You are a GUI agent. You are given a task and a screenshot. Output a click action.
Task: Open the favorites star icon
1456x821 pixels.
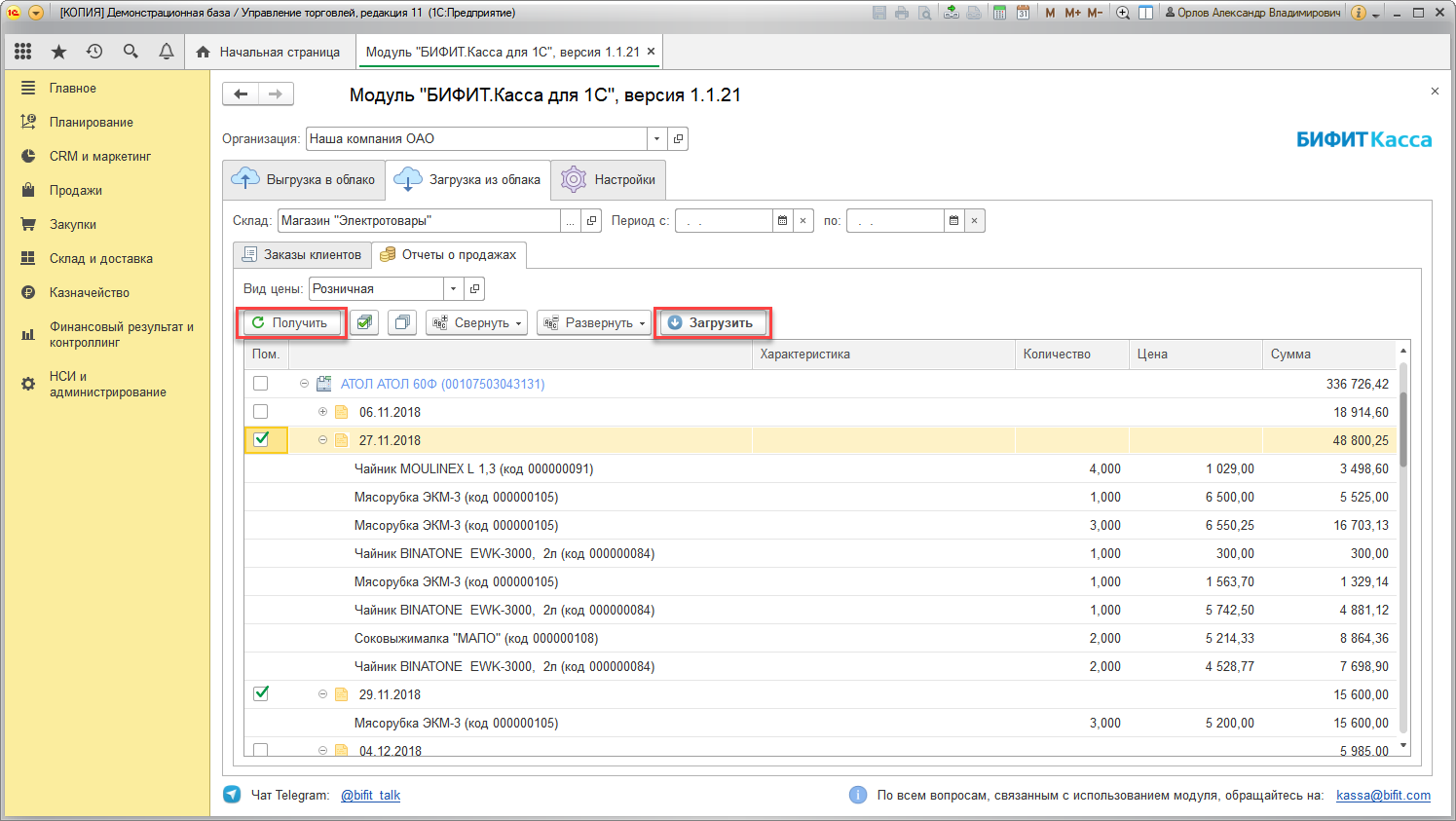click(x=58, y=52)
